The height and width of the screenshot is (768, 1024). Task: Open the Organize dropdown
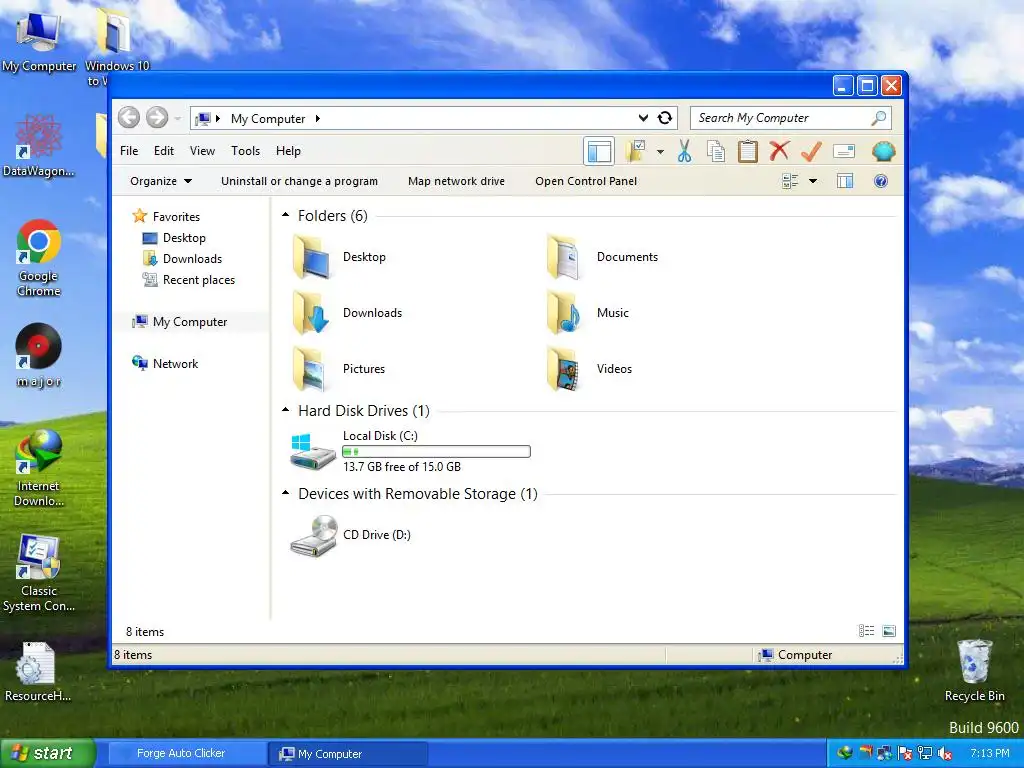(x=161, y=181)
